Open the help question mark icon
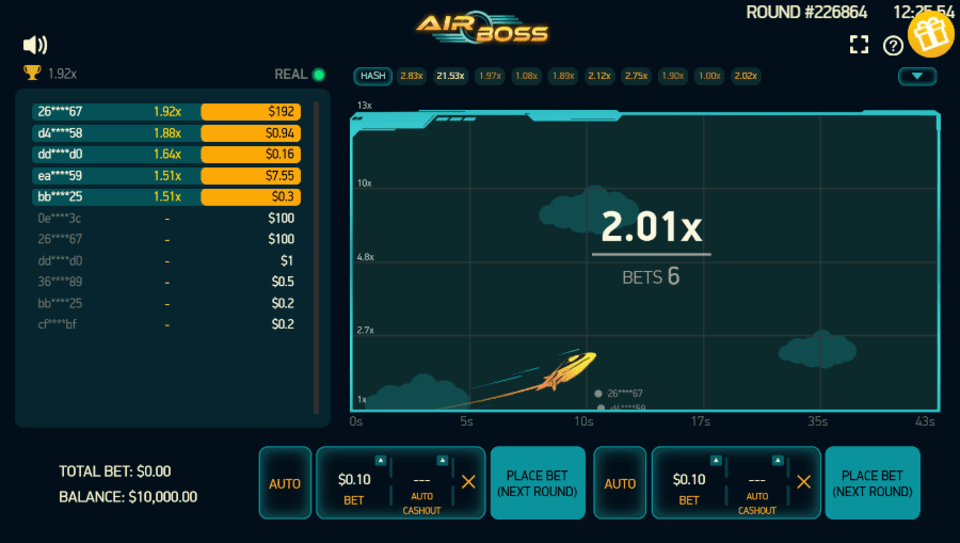The image size is (960, 543). tap(893, 45)
